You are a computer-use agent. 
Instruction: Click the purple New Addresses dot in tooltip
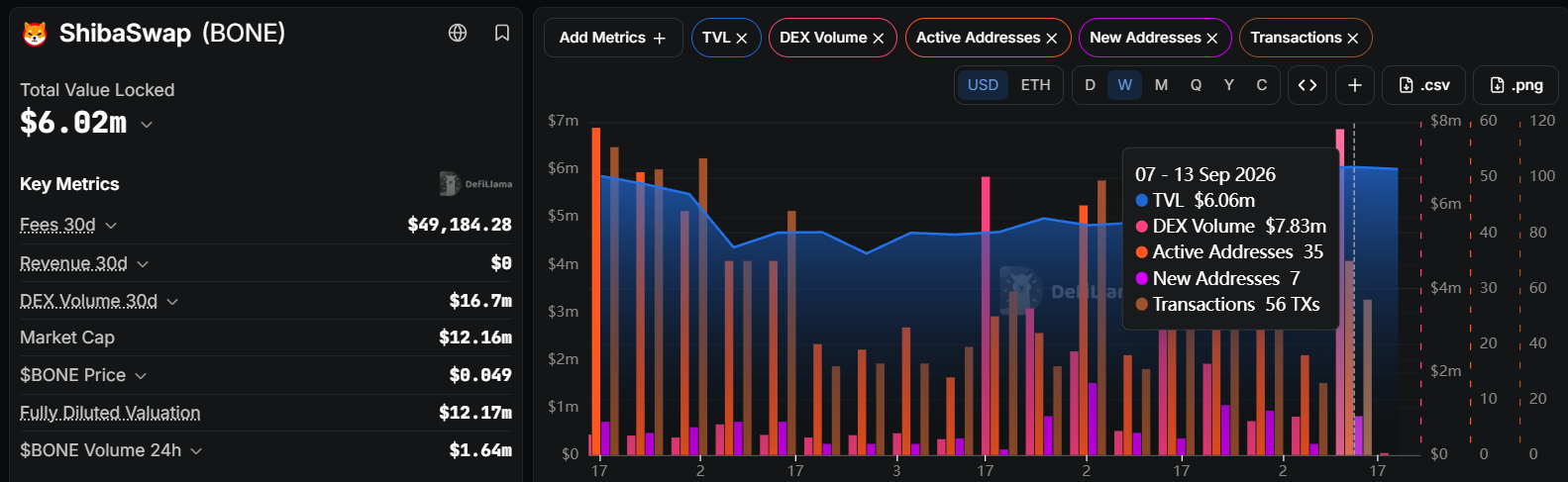pyautogui.click(x=1142, y=279)
